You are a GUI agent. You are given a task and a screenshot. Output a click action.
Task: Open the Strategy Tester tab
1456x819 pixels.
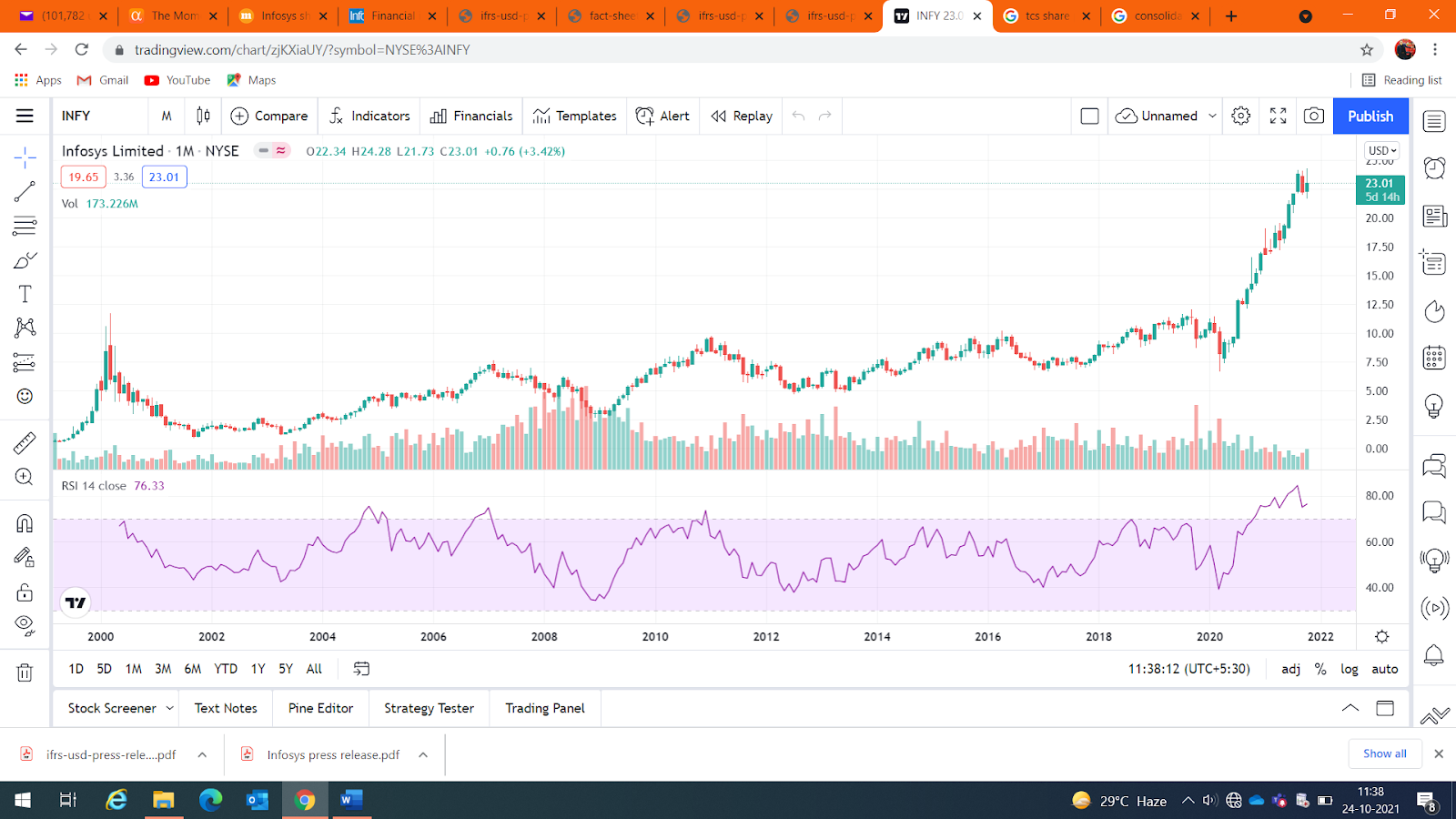(429, 708)
